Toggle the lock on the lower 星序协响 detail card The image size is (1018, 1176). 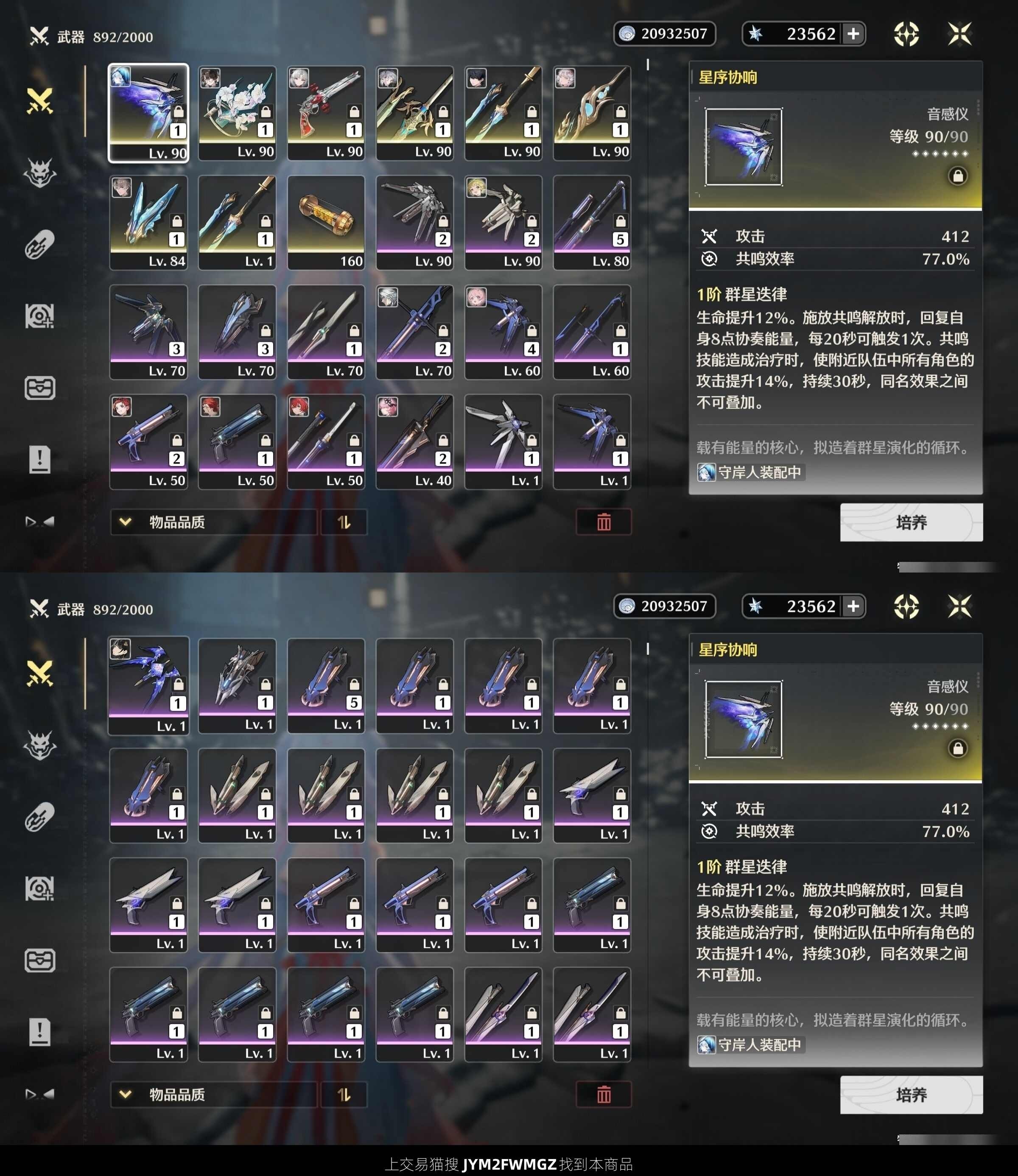coord(958,749)
